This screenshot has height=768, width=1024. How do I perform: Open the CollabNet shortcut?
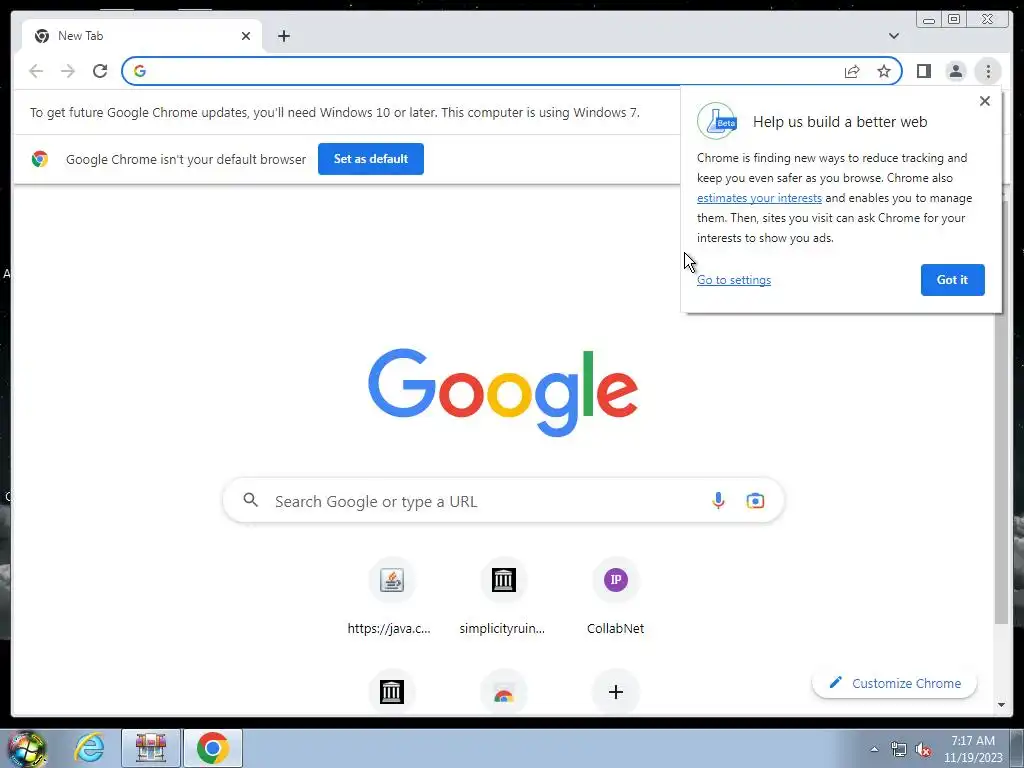tap(615, 598)
